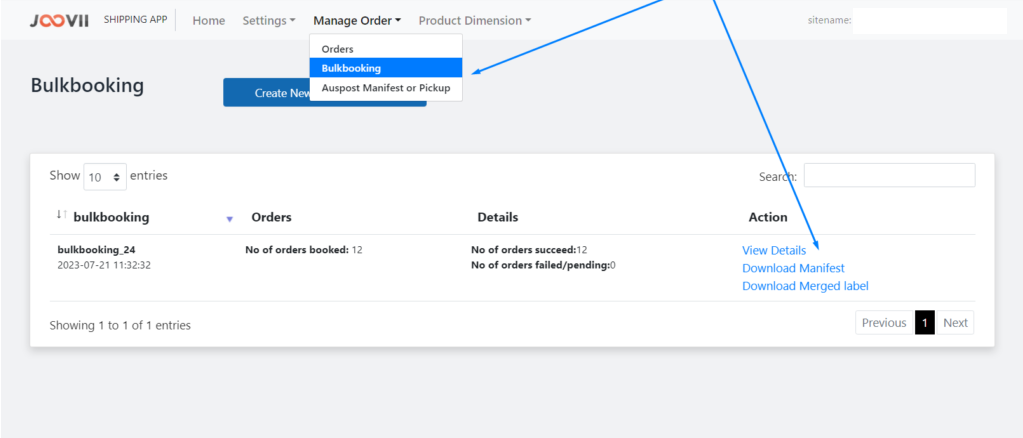Click the sitename field

(x=930, y=21)
